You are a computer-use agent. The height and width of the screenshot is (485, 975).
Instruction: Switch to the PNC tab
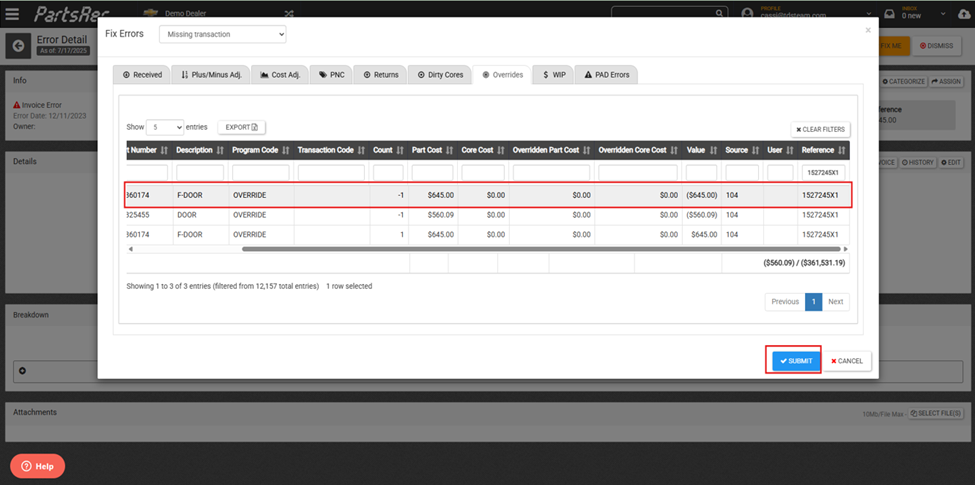[x=331, y=75]
